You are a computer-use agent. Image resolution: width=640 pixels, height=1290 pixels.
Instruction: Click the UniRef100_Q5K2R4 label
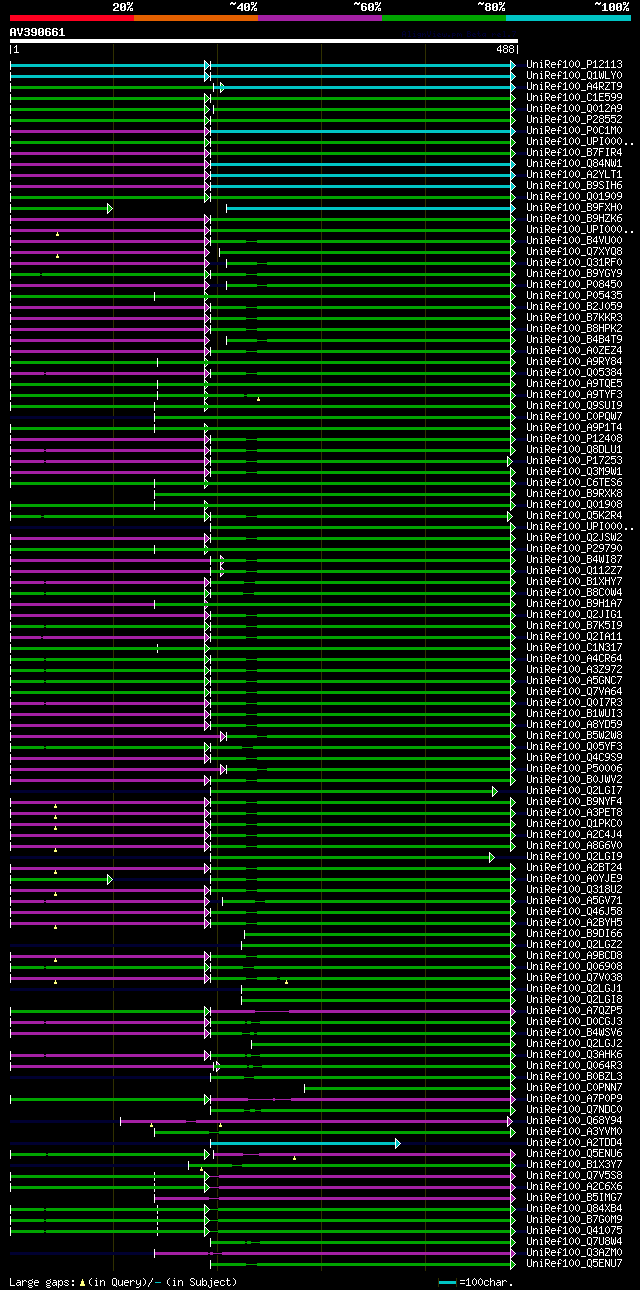[574, 515]
